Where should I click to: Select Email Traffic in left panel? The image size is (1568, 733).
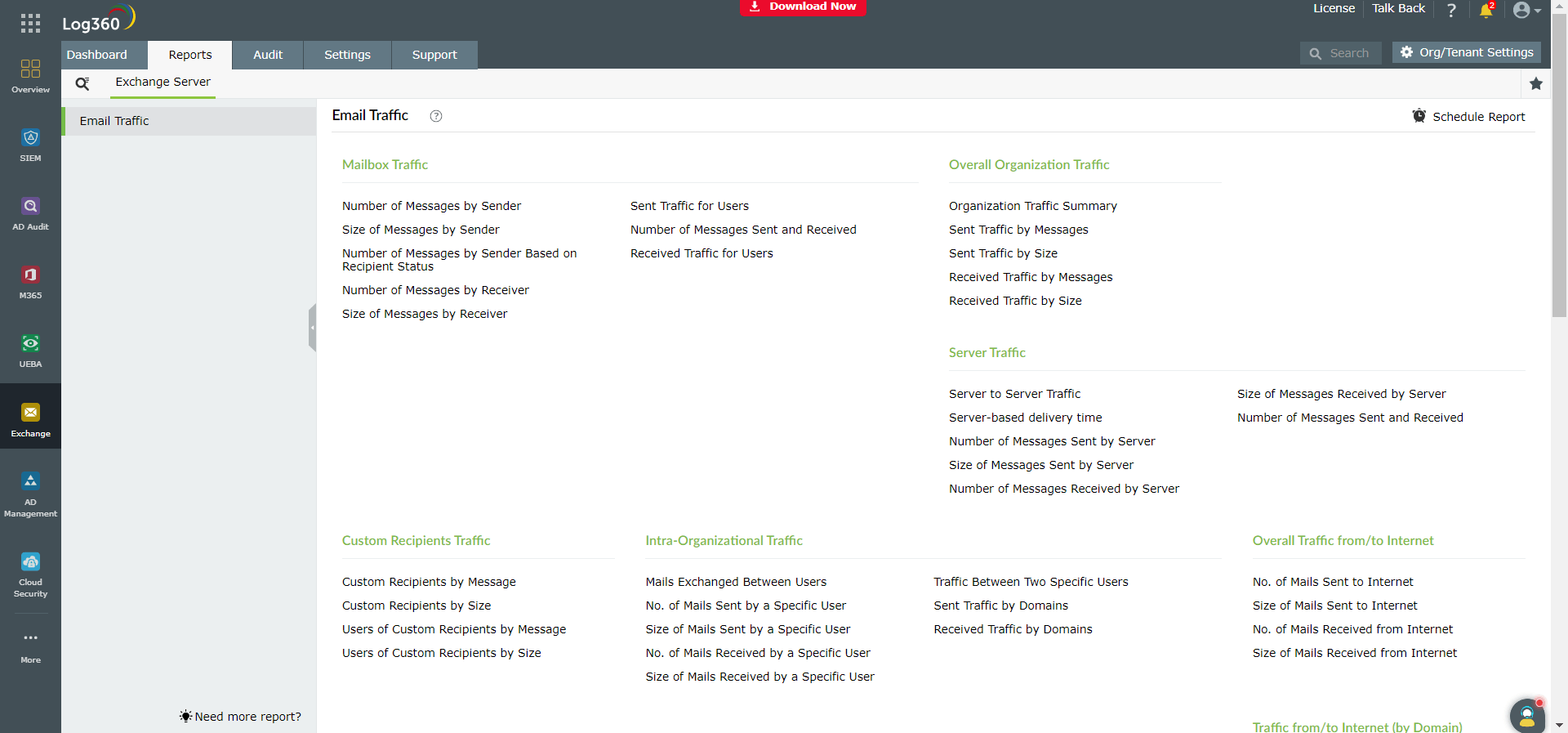189,121
